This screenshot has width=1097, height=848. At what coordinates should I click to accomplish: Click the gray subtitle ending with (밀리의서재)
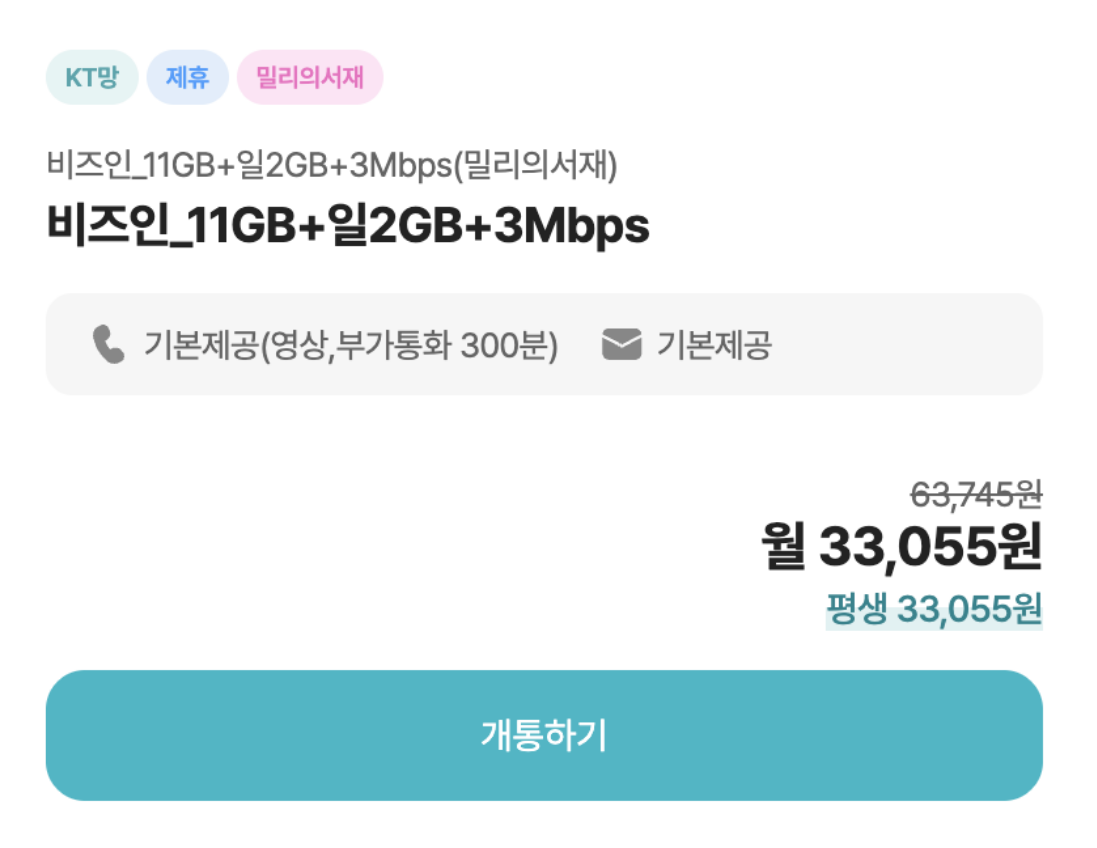[332, 165]
